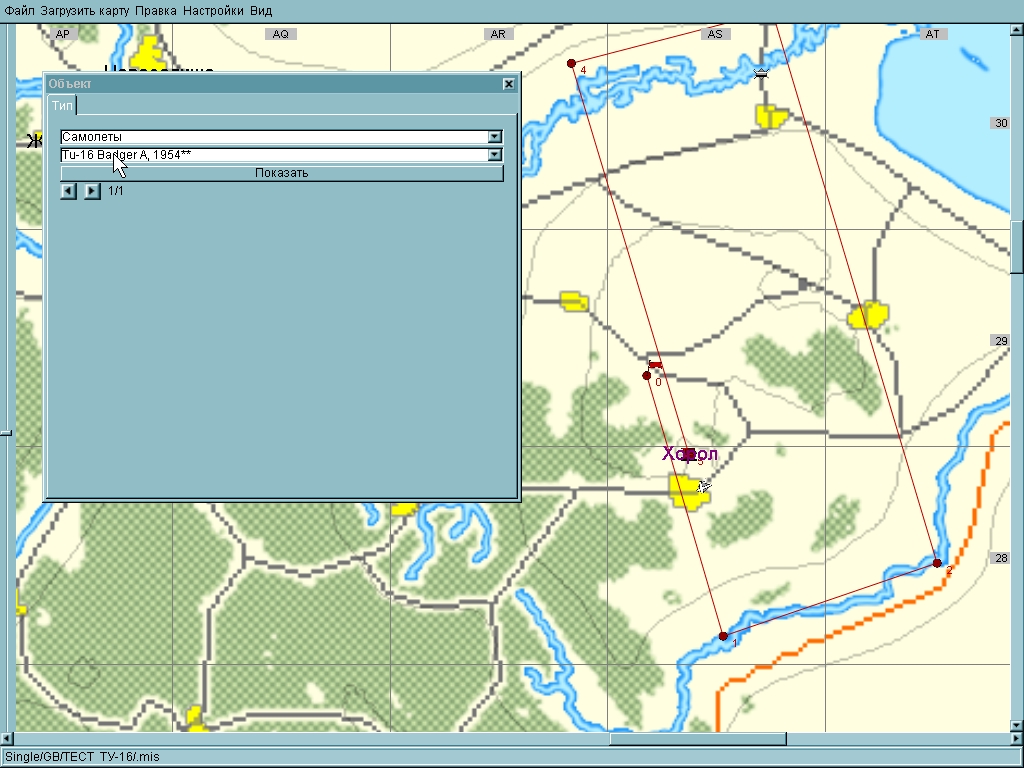Screen dimensions: 1024x768
Task: Click grid row label 30
Action: click(x=1001, y=123)
